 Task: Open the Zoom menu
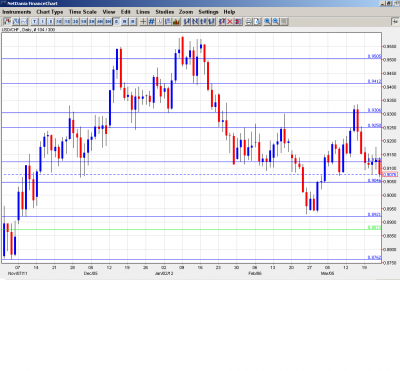point(186,12)
